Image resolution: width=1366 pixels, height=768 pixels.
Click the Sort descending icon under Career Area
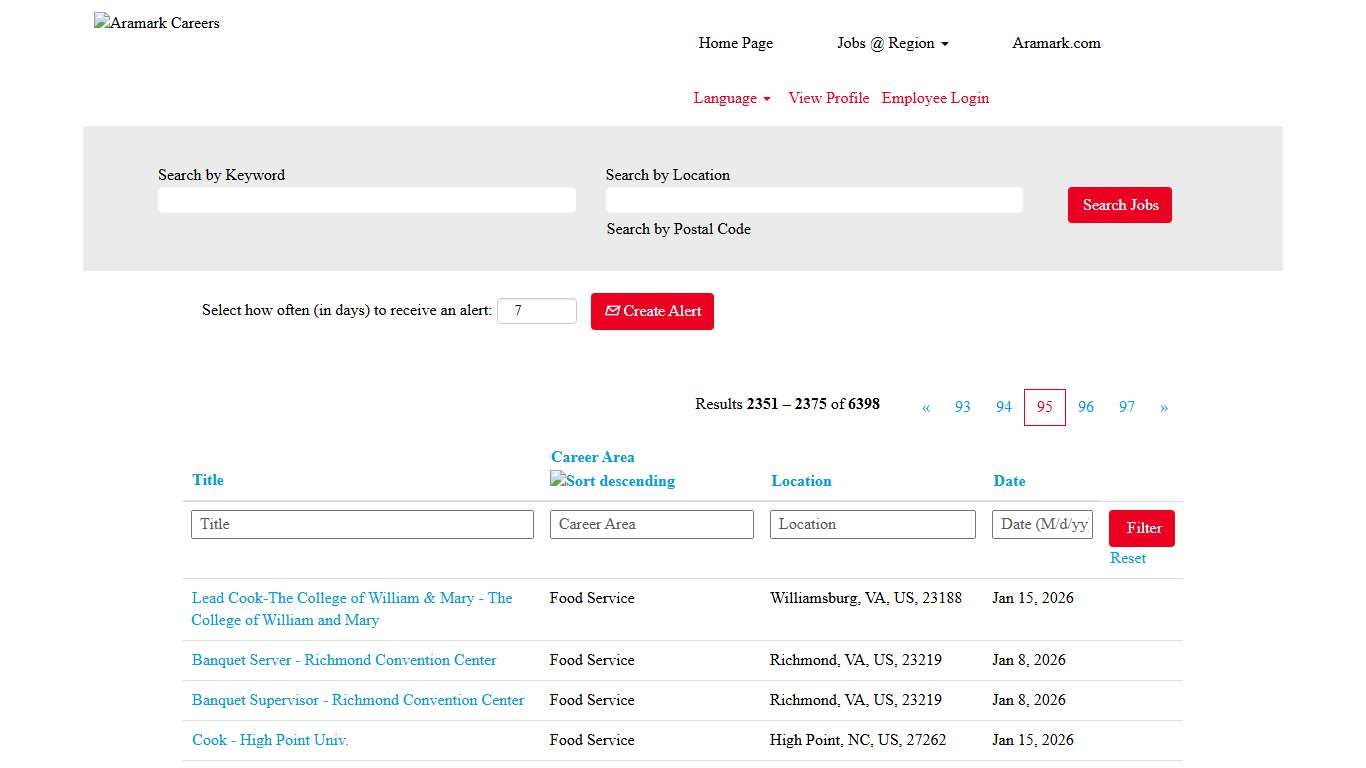click(x=556, y=480)
